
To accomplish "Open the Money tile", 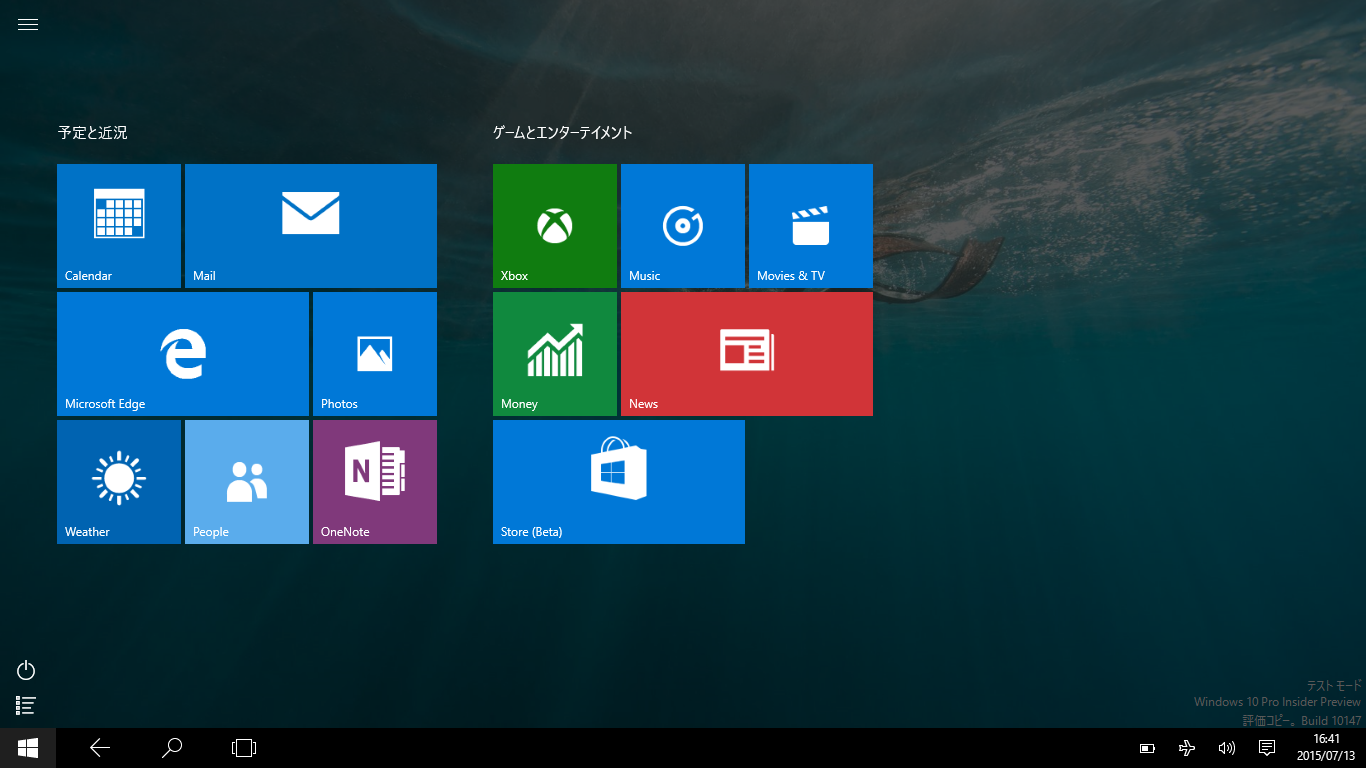I will [x=555, y=354].
